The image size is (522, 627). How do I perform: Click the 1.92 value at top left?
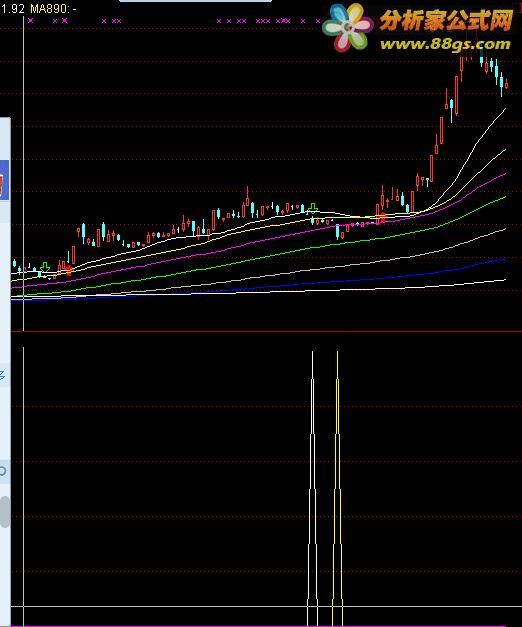tap(13, 9)
